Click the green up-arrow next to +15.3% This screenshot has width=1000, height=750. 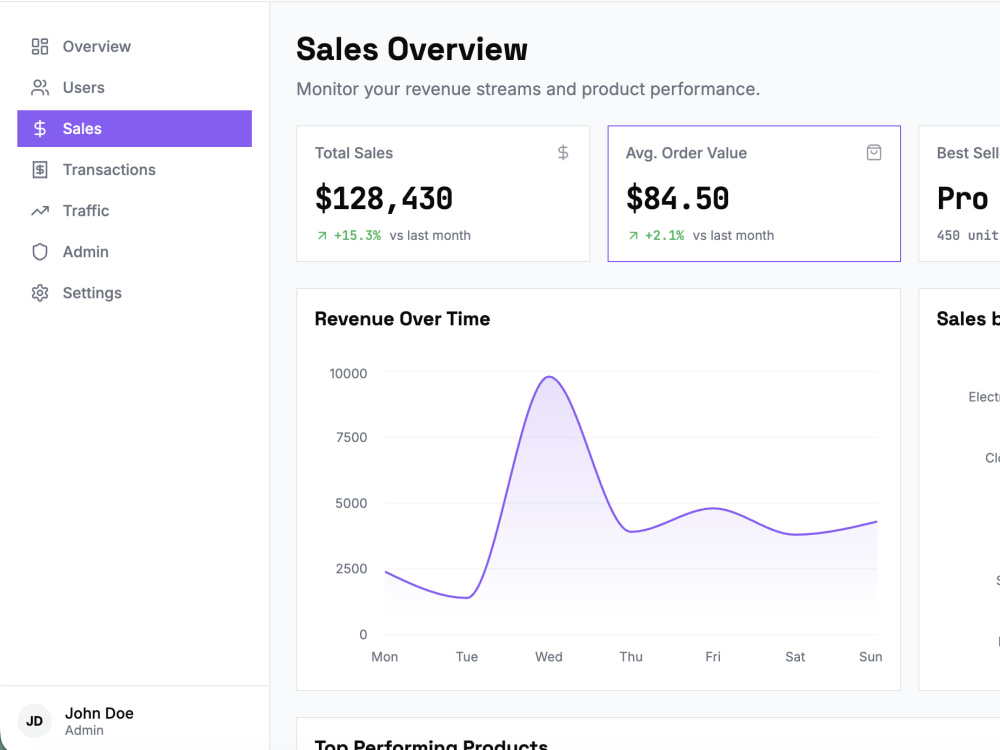(x=322, y=236)
